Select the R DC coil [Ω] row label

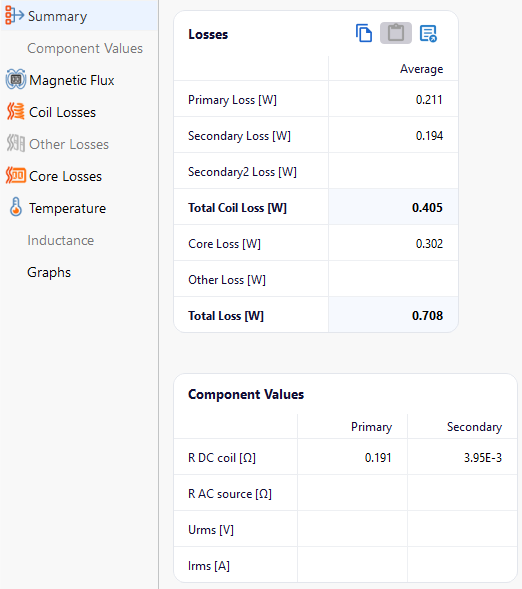coord(222,458)
